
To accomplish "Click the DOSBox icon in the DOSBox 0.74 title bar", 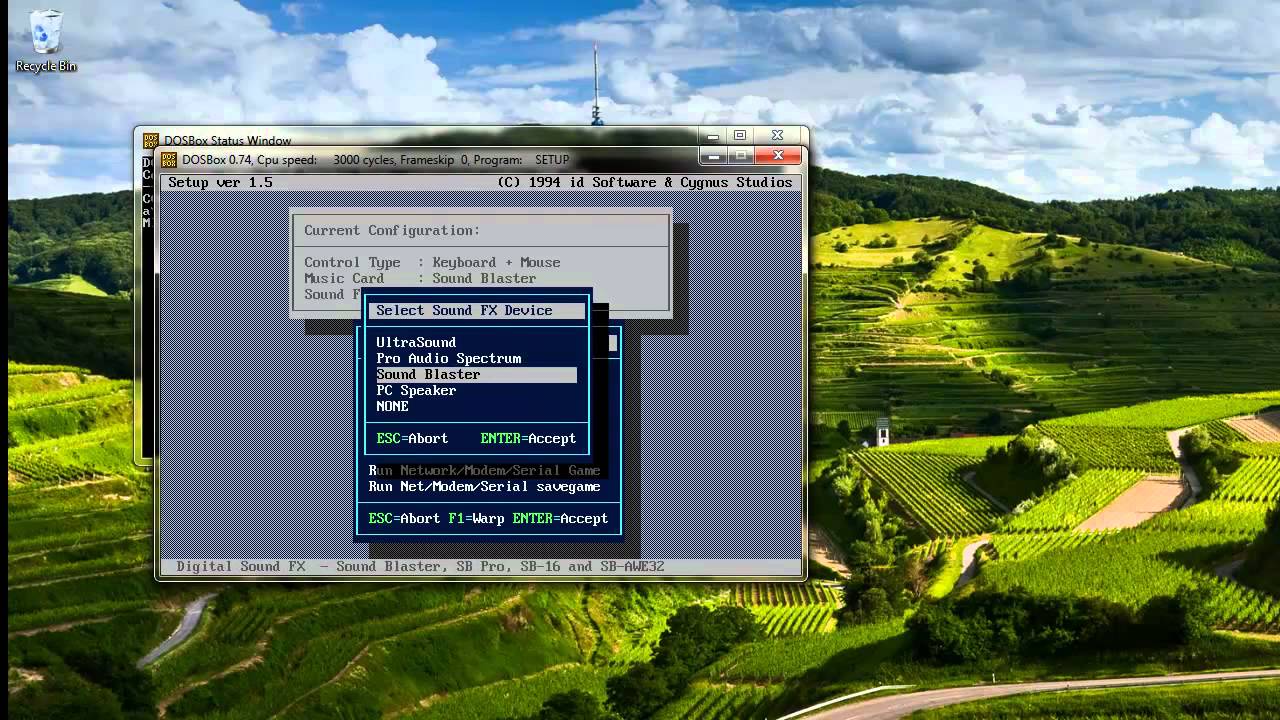I will (x=168, y=159).
